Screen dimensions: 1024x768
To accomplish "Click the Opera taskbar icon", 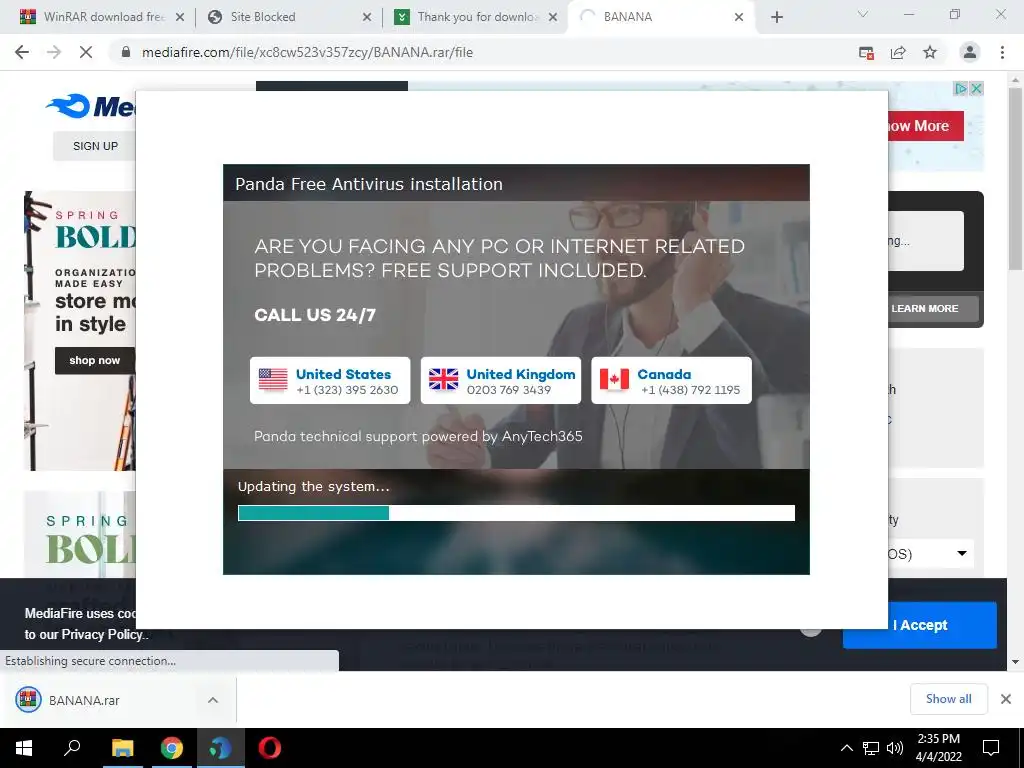I will coord(269,748).
